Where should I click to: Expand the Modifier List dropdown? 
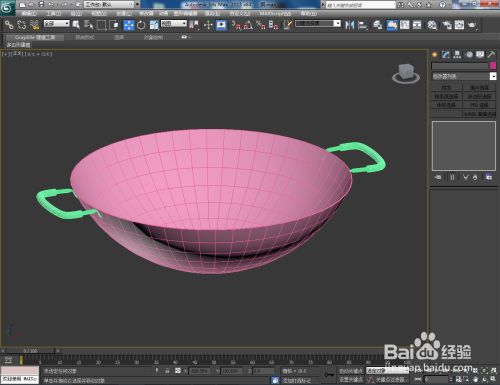pyautogui.click(x=464, y=76)
